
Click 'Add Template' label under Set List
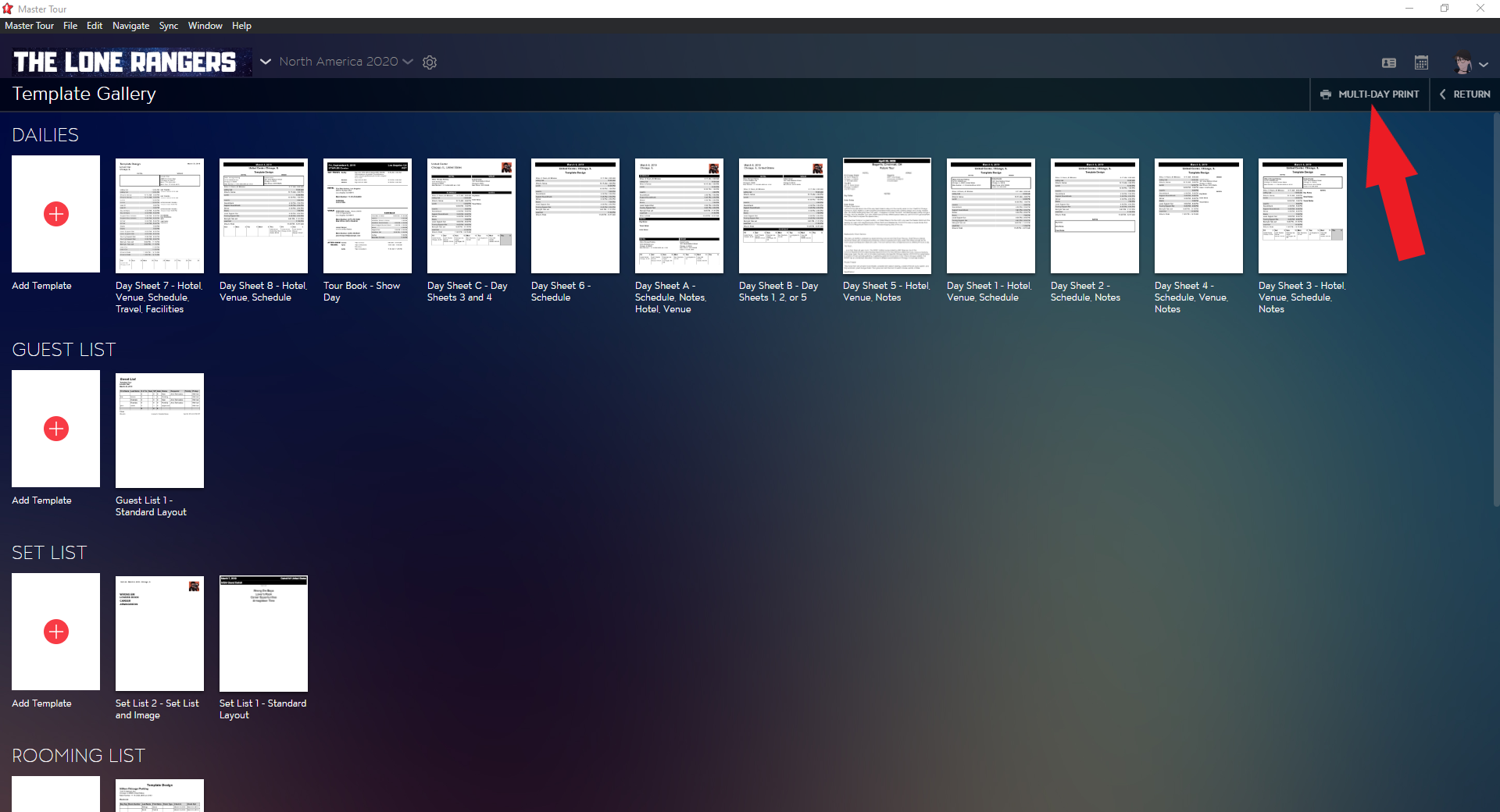(x=41, y=703)
